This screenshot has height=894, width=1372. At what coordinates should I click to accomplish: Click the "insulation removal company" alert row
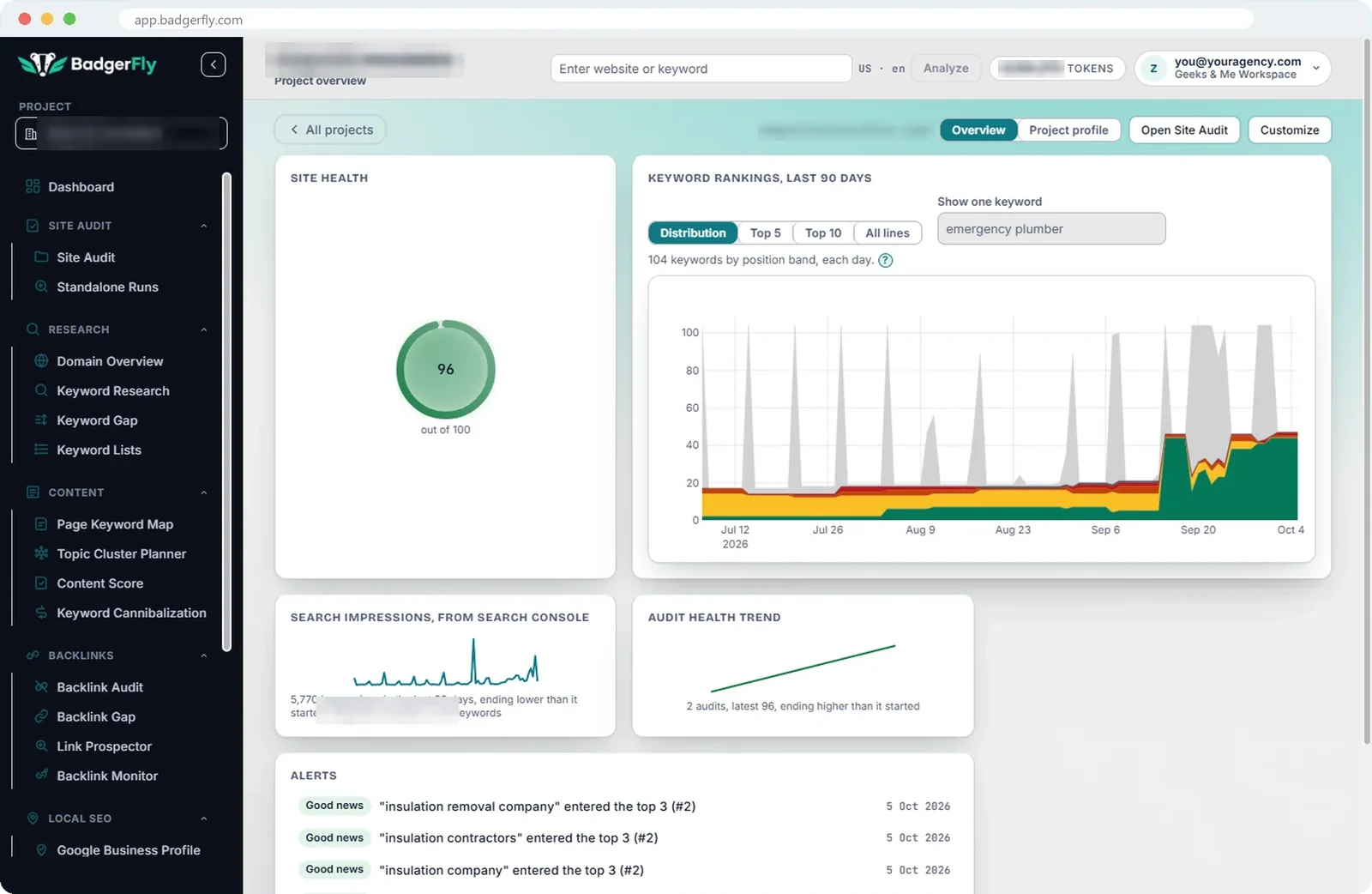coord(624,806)
